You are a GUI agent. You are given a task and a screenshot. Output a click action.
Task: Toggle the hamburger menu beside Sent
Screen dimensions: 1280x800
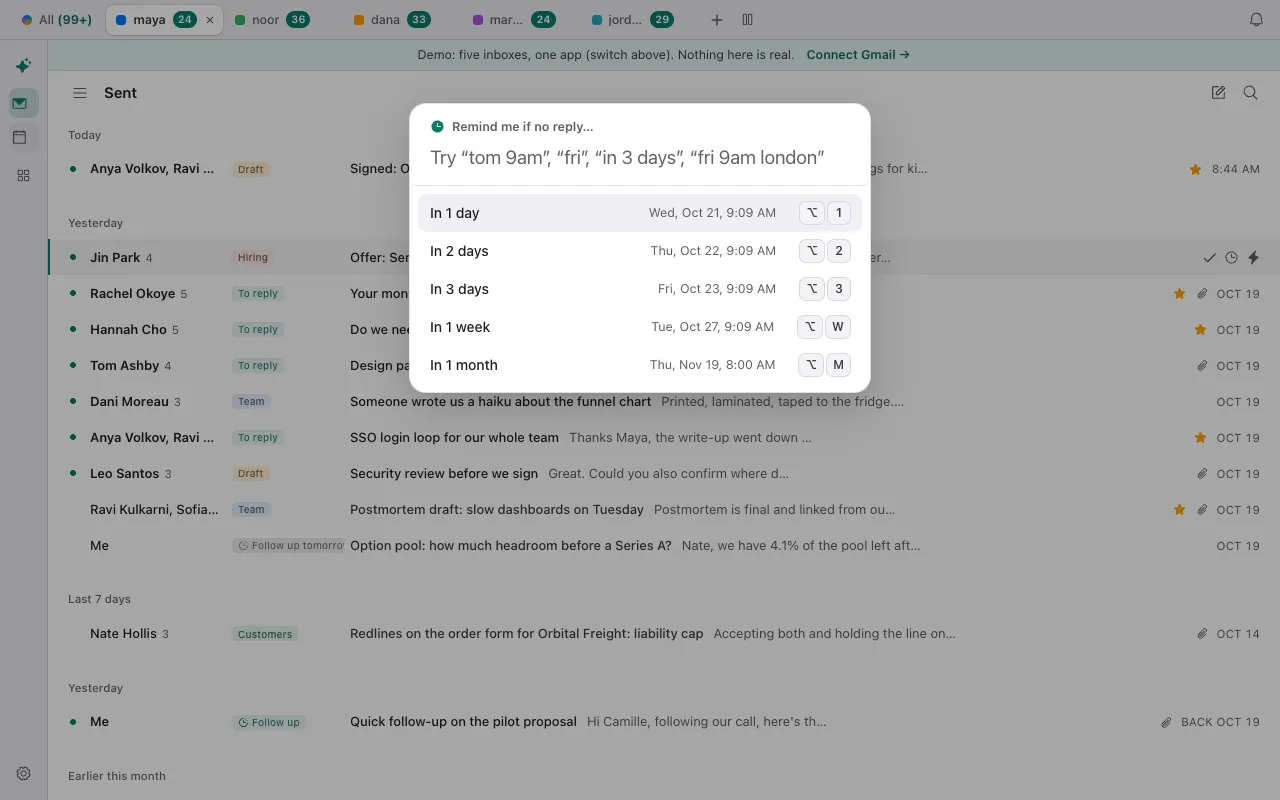click(x=80, y=93)
